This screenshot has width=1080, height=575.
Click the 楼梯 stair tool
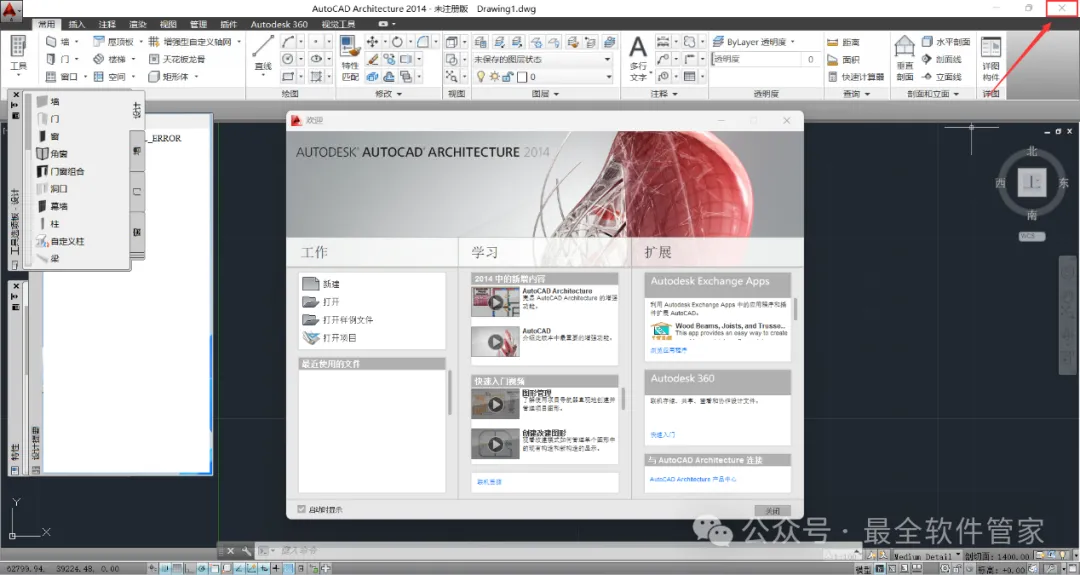(x=110, y=59)
